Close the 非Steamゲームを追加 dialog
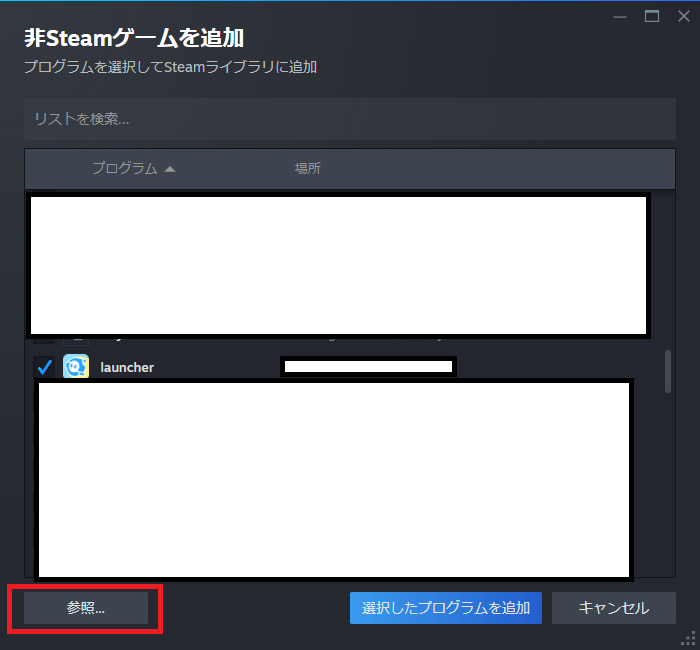 pos(682,16)
